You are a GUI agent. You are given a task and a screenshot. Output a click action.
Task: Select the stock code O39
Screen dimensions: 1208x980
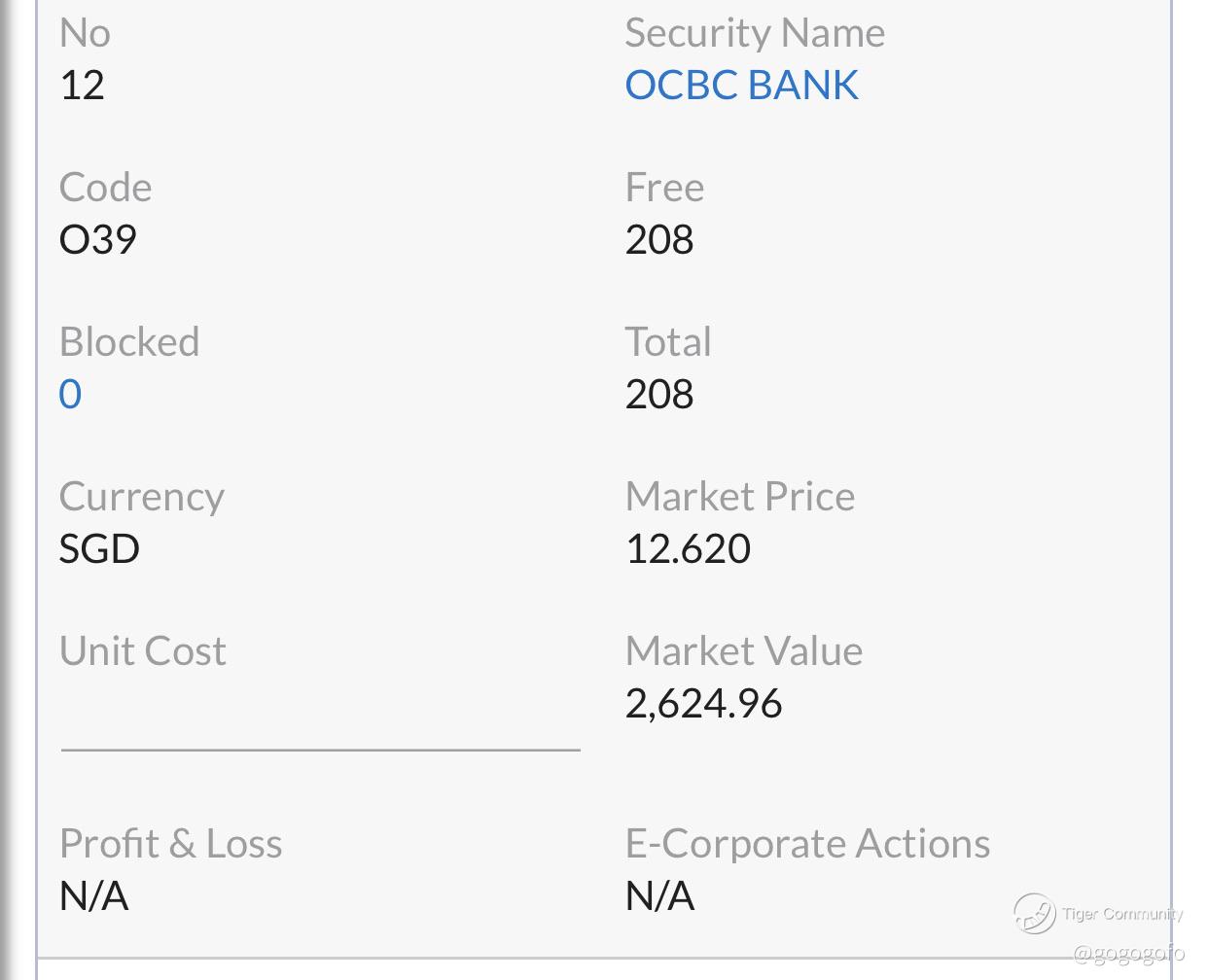(98, 240)
